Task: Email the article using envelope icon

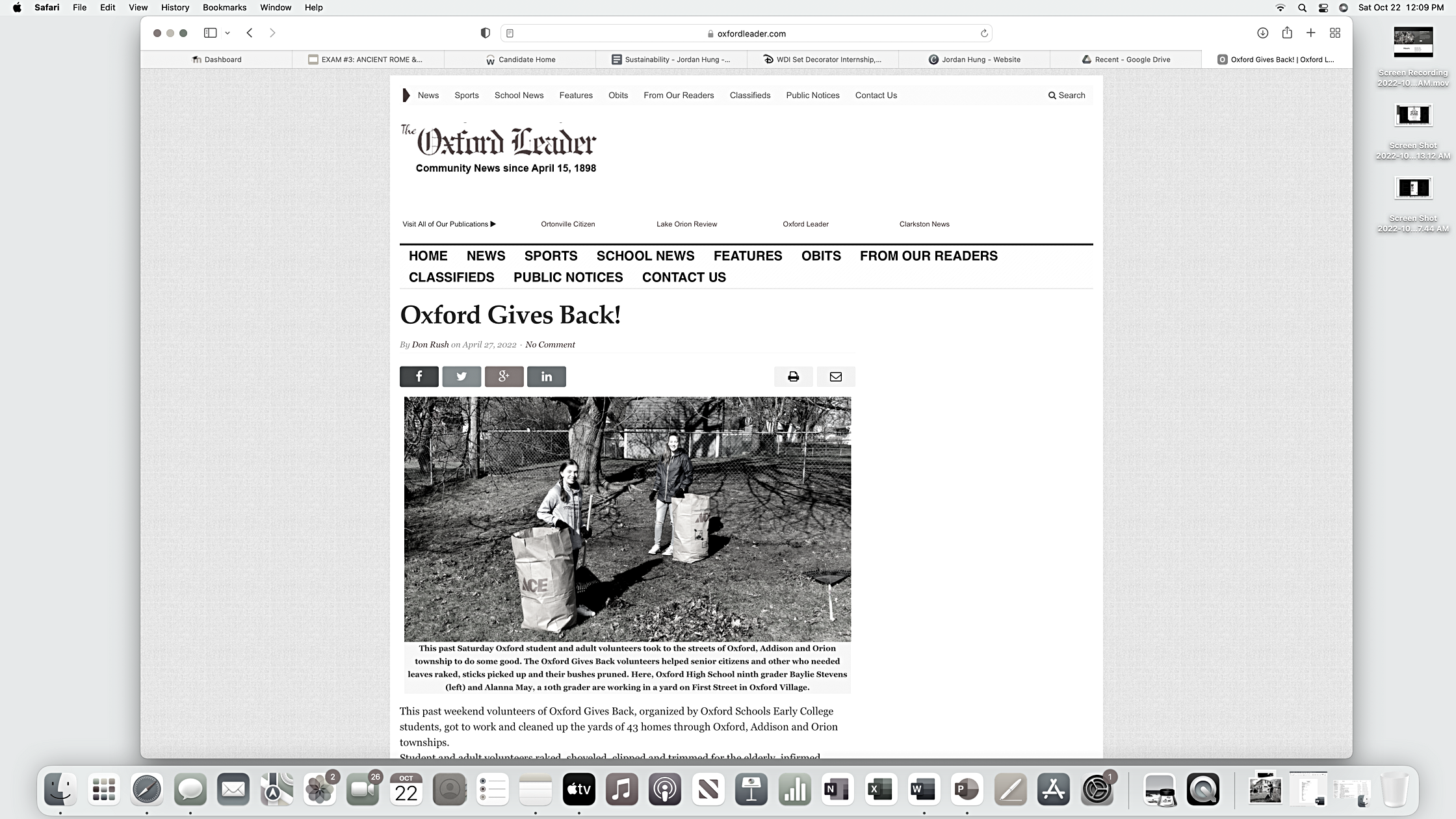Action: [836, 376]
